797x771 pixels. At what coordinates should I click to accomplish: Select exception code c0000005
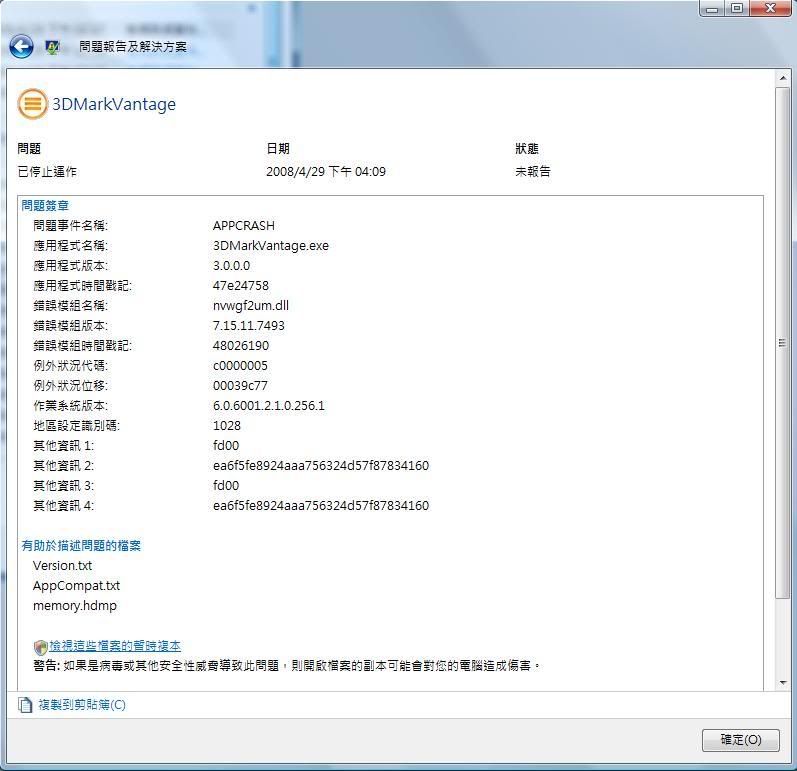pyautogui.click(x=240, y=365)
